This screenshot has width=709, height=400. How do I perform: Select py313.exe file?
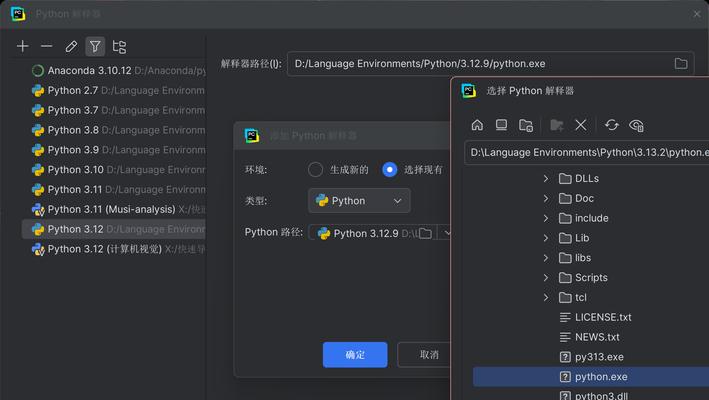[591, 357]
